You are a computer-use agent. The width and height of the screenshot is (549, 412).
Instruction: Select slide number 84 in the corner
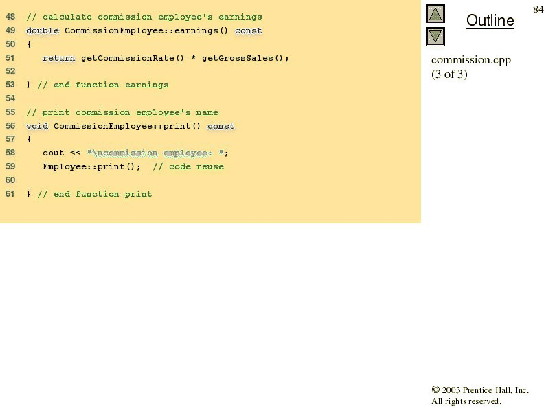pyautogui.click(x=538, y=10)
